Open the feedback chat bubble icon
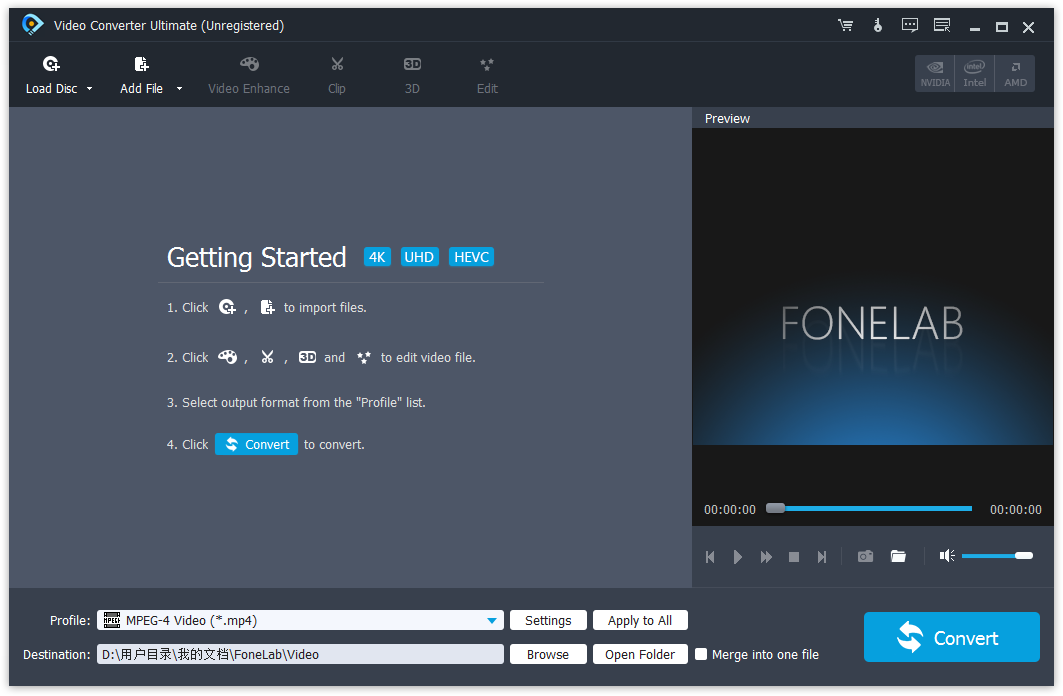Viewport: 1063px width, 696px height. coord(910,26)
